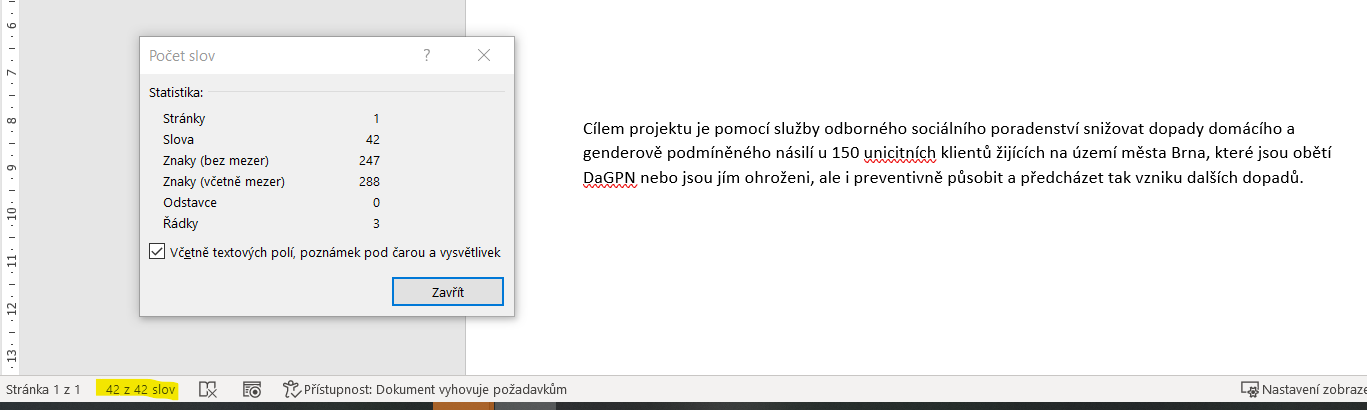Click the vertical ruler on the left edge

pyautogui.click(x=10, y=200)
